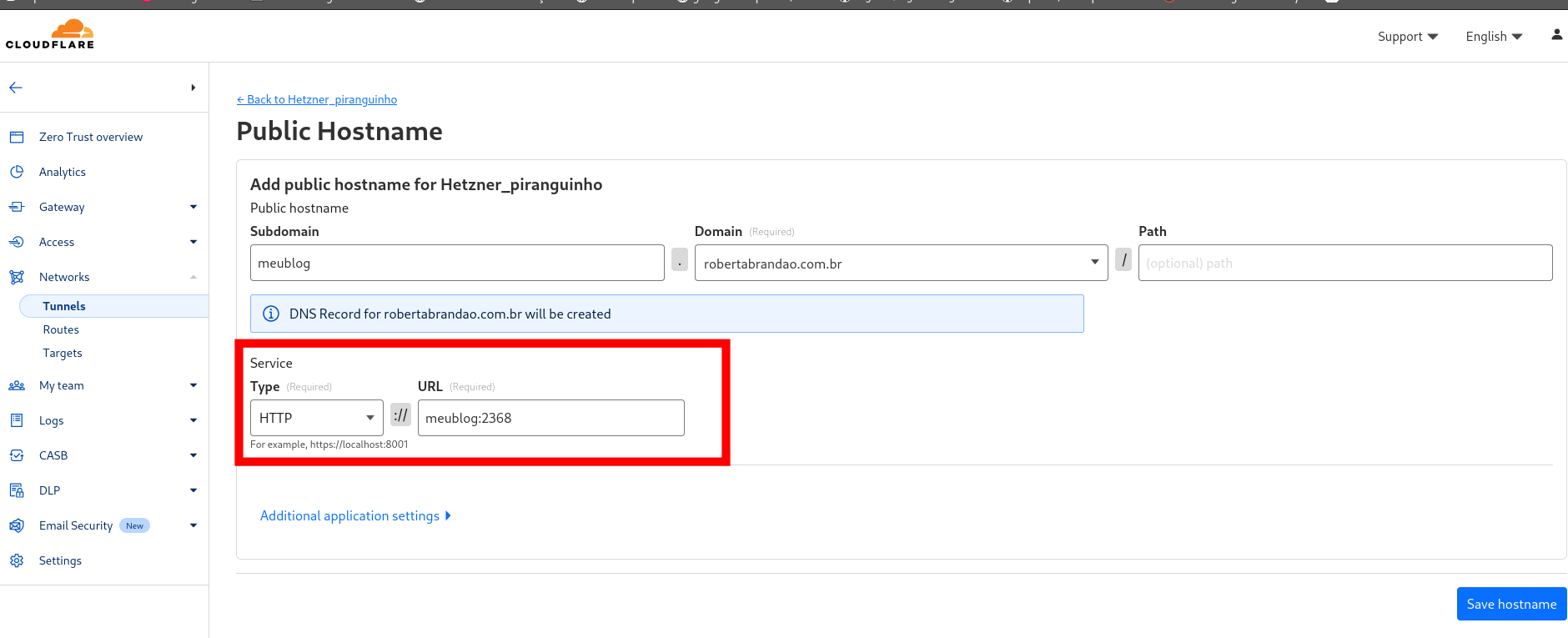Select Tunnels in the sidebar

coord(113,306)
